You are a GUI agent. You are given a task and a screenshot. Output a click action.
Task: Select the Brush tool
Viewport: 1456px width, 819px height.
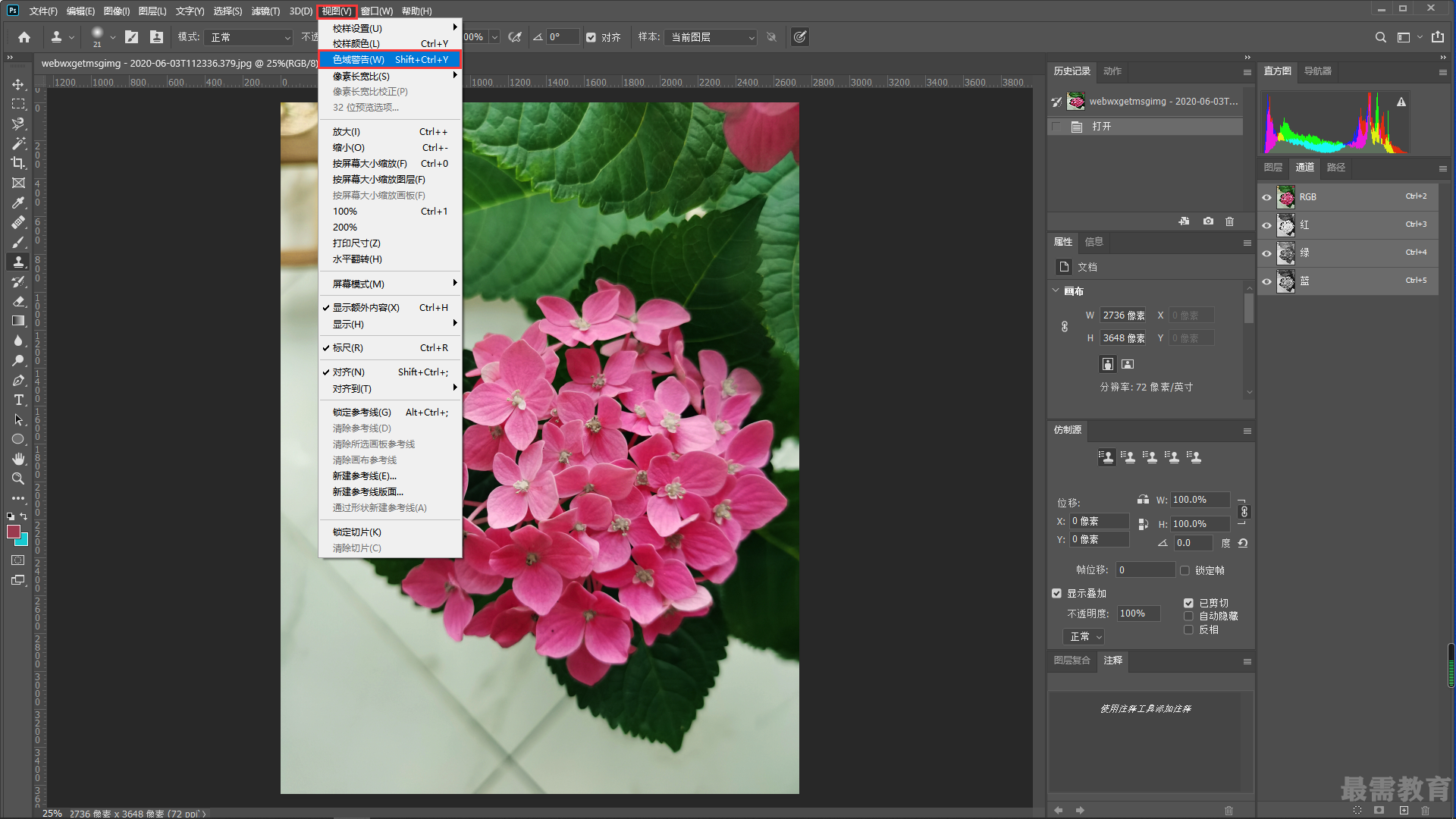[x=18, y=242]
